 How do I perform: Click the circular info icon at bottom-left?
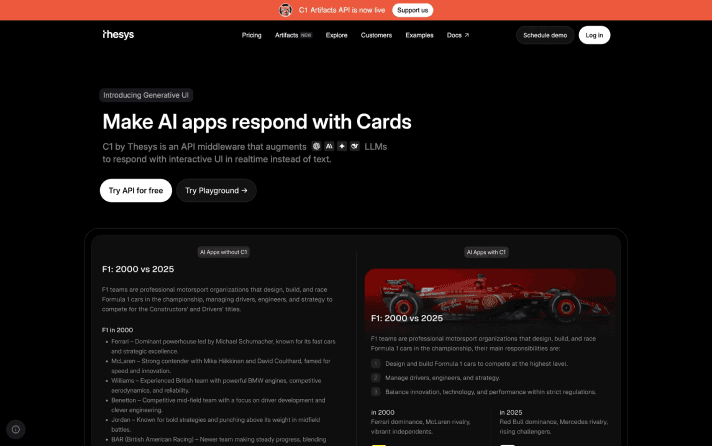16,429
